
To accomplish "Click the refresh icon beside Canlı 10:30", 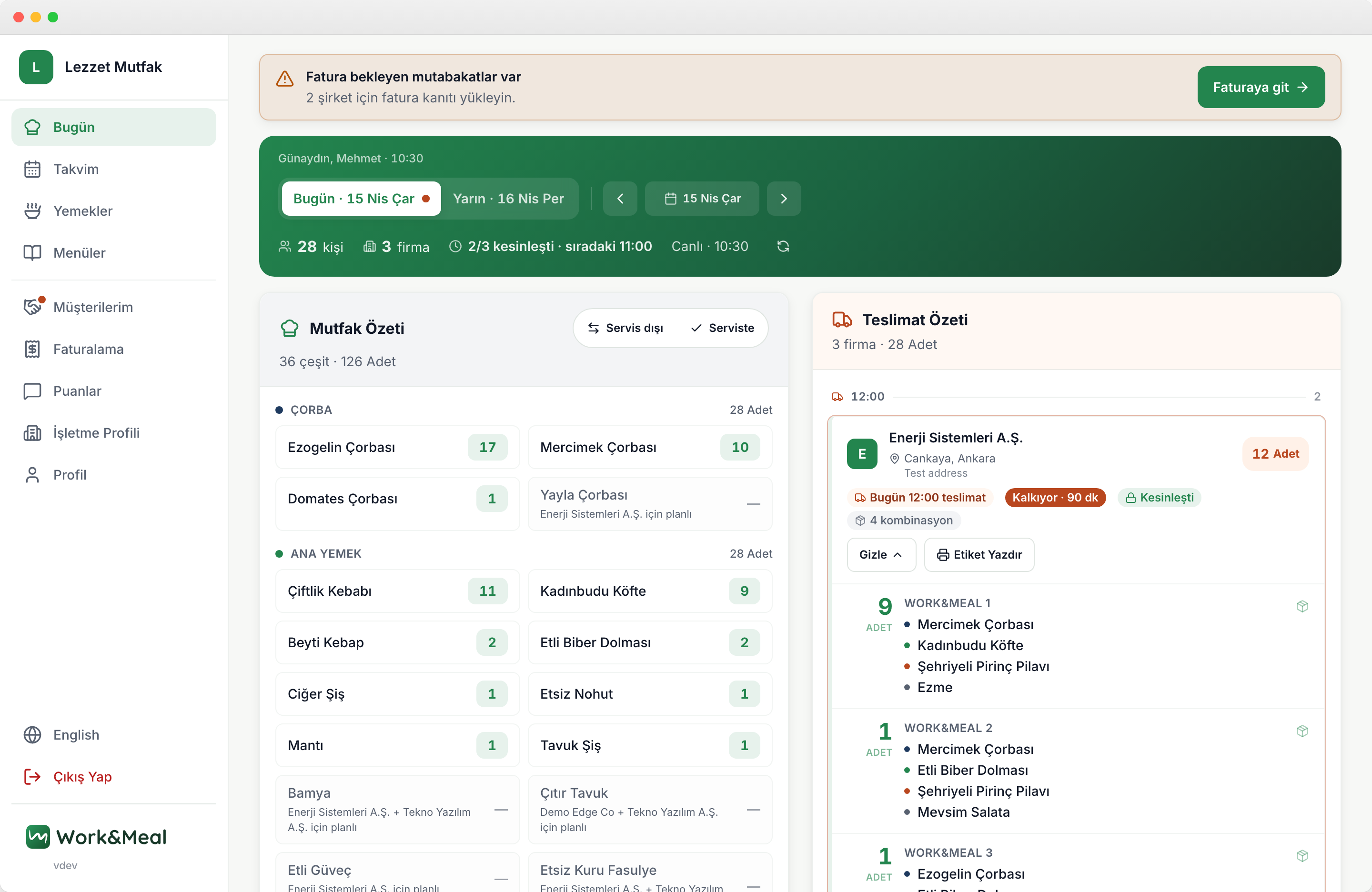I will coord(782,247).
